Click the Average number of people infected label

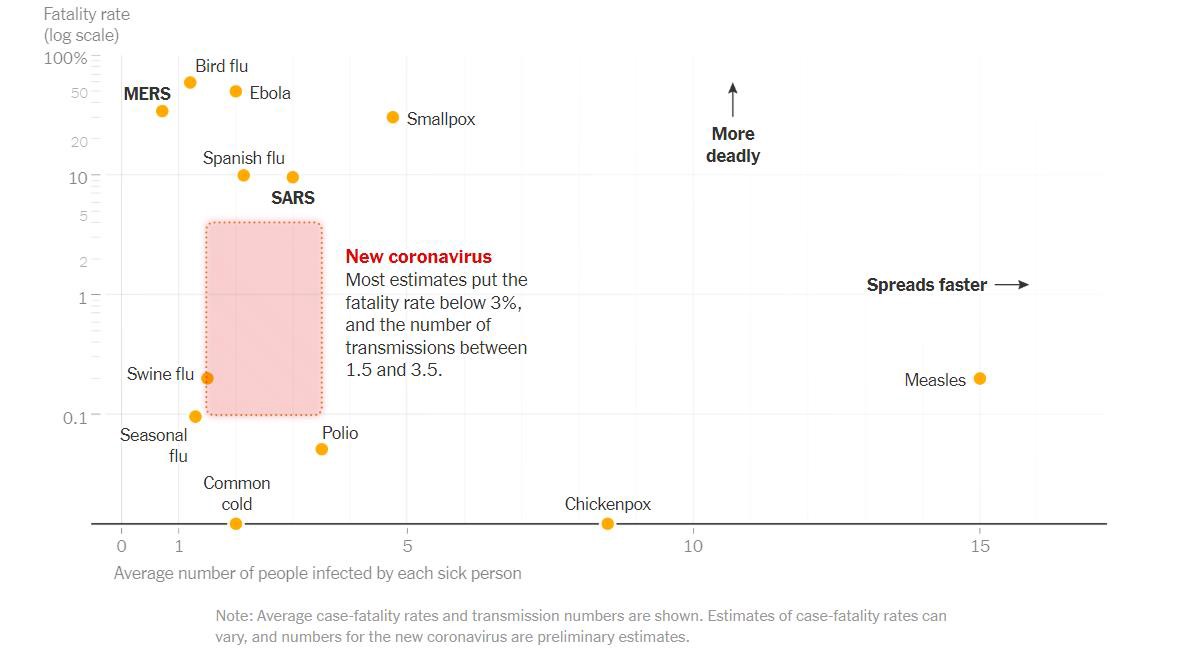pos(317,573)
